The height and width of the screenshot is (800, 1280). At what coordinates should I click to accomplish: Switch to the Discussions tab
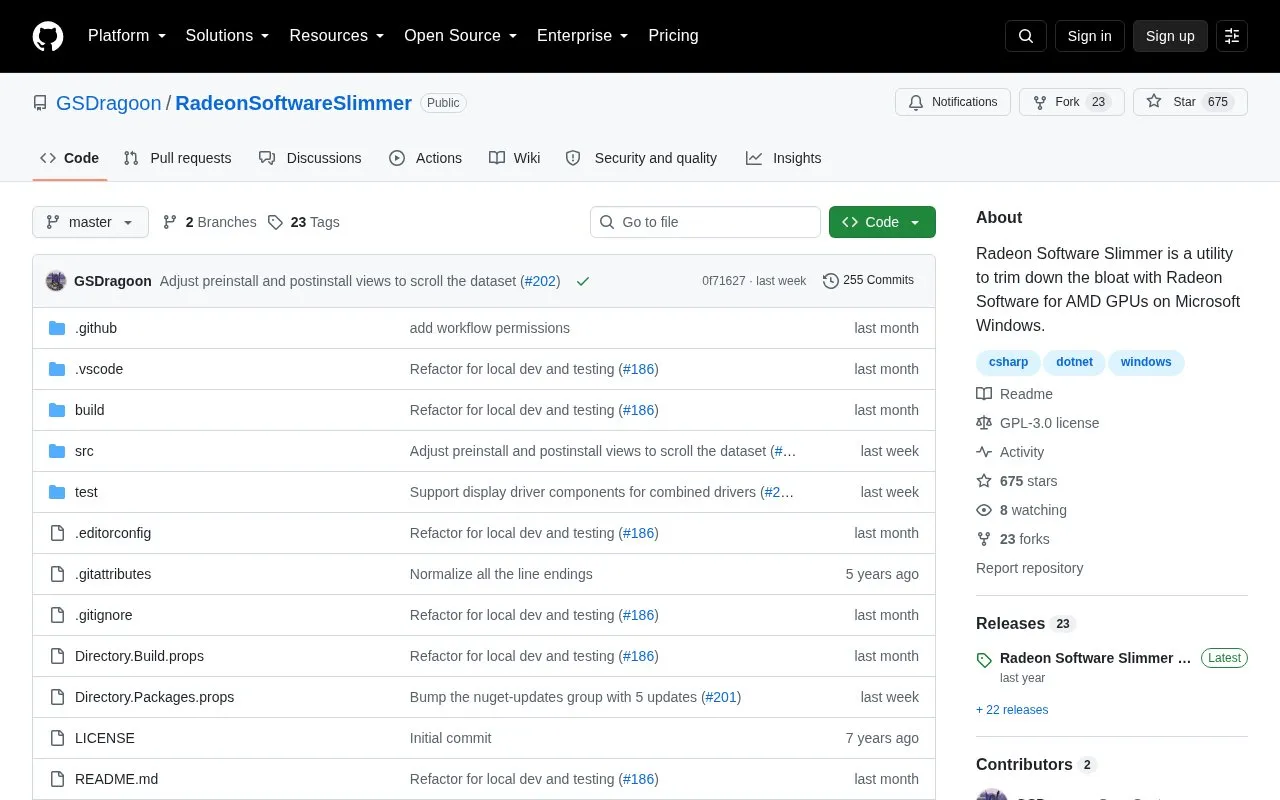[x=310, y=158]
